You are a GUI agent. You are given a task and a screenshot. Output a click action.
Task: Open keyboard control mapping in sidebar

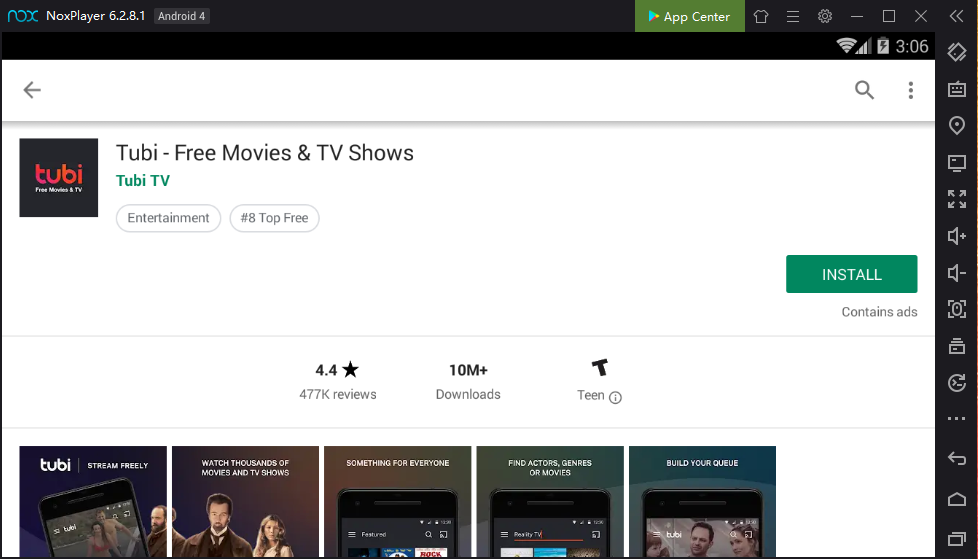(956, 90)
